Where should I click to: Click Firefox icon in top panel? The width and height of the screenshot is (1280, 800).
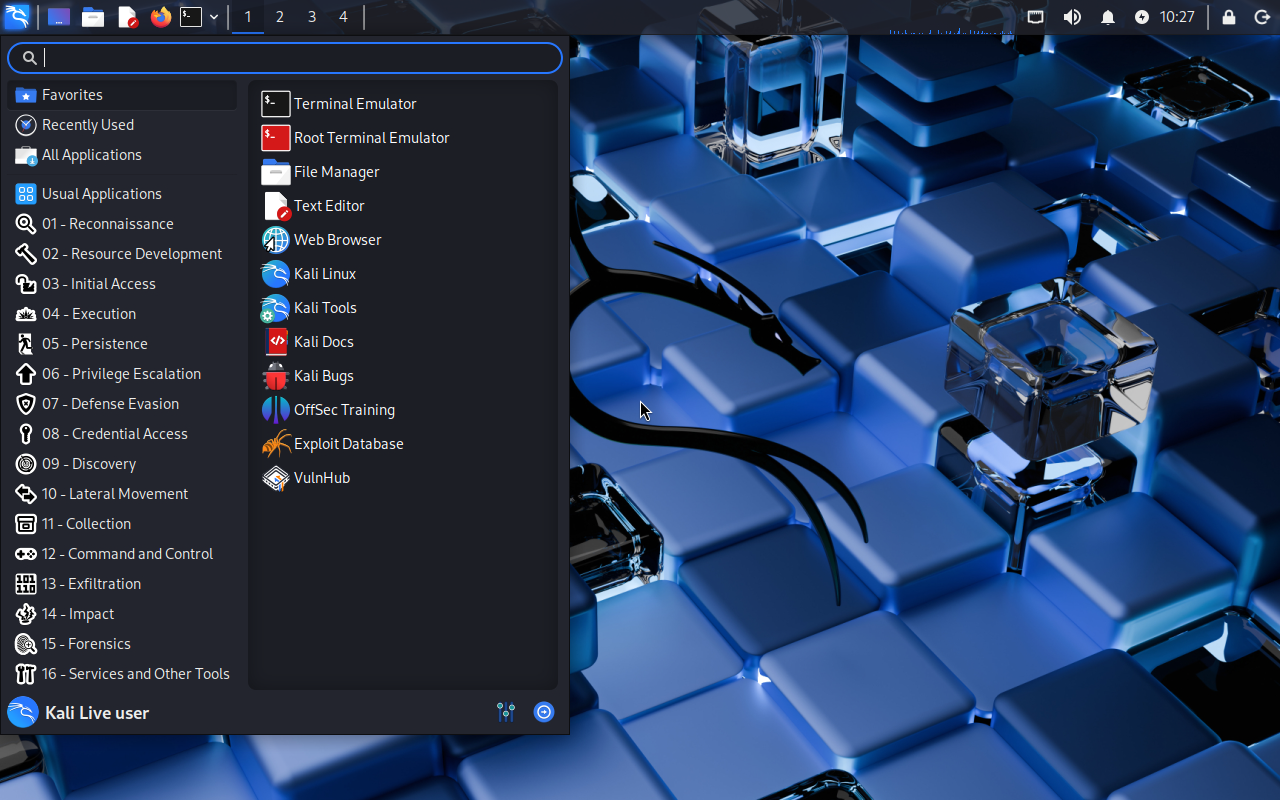tap(160, 17)
